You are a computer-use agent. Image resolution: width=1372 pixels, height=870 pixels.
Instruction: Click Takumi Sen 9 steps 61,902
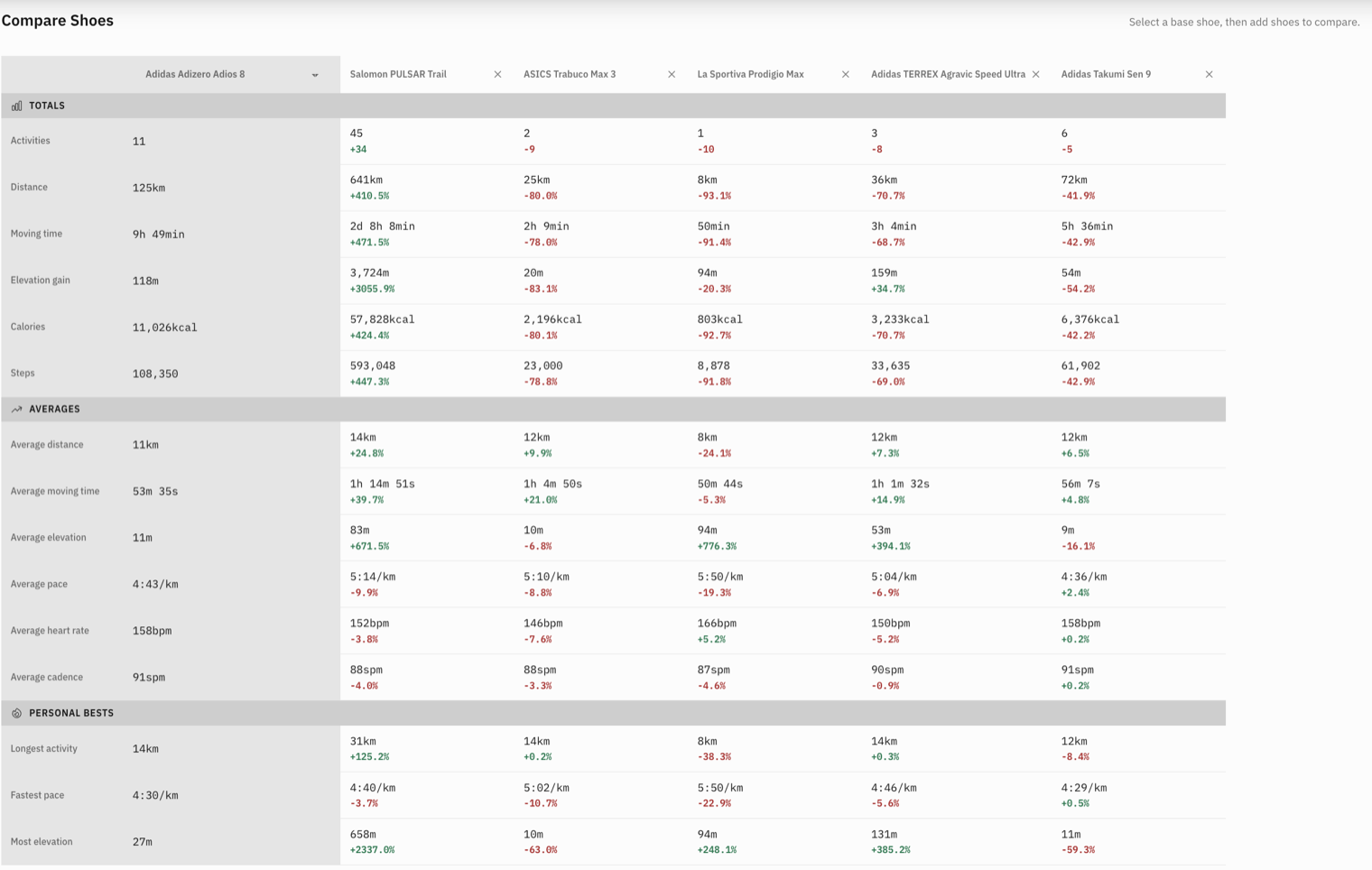pos(1080,366)
